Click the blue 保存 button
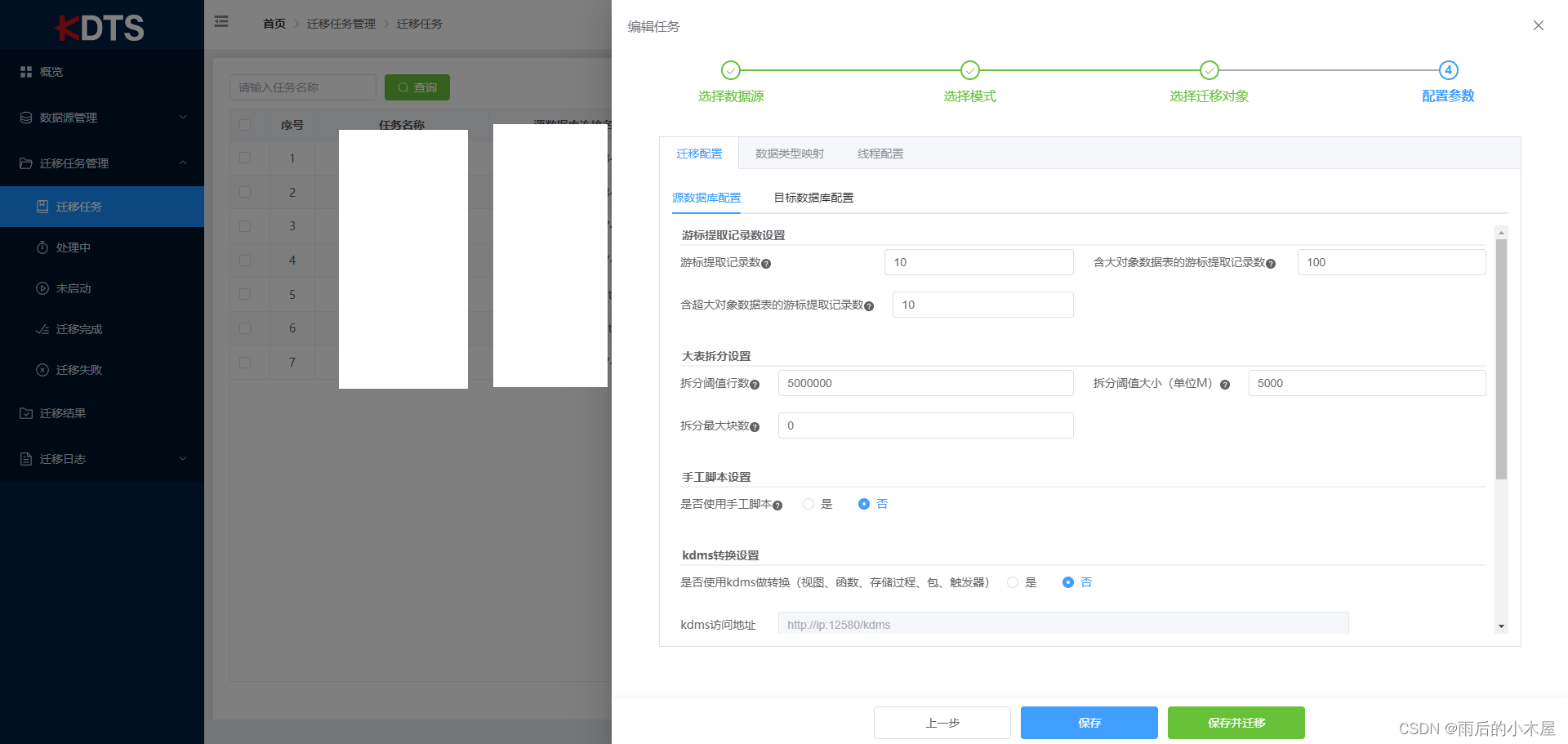This screenshot has width=1568, height=744. pos(1089,723)
